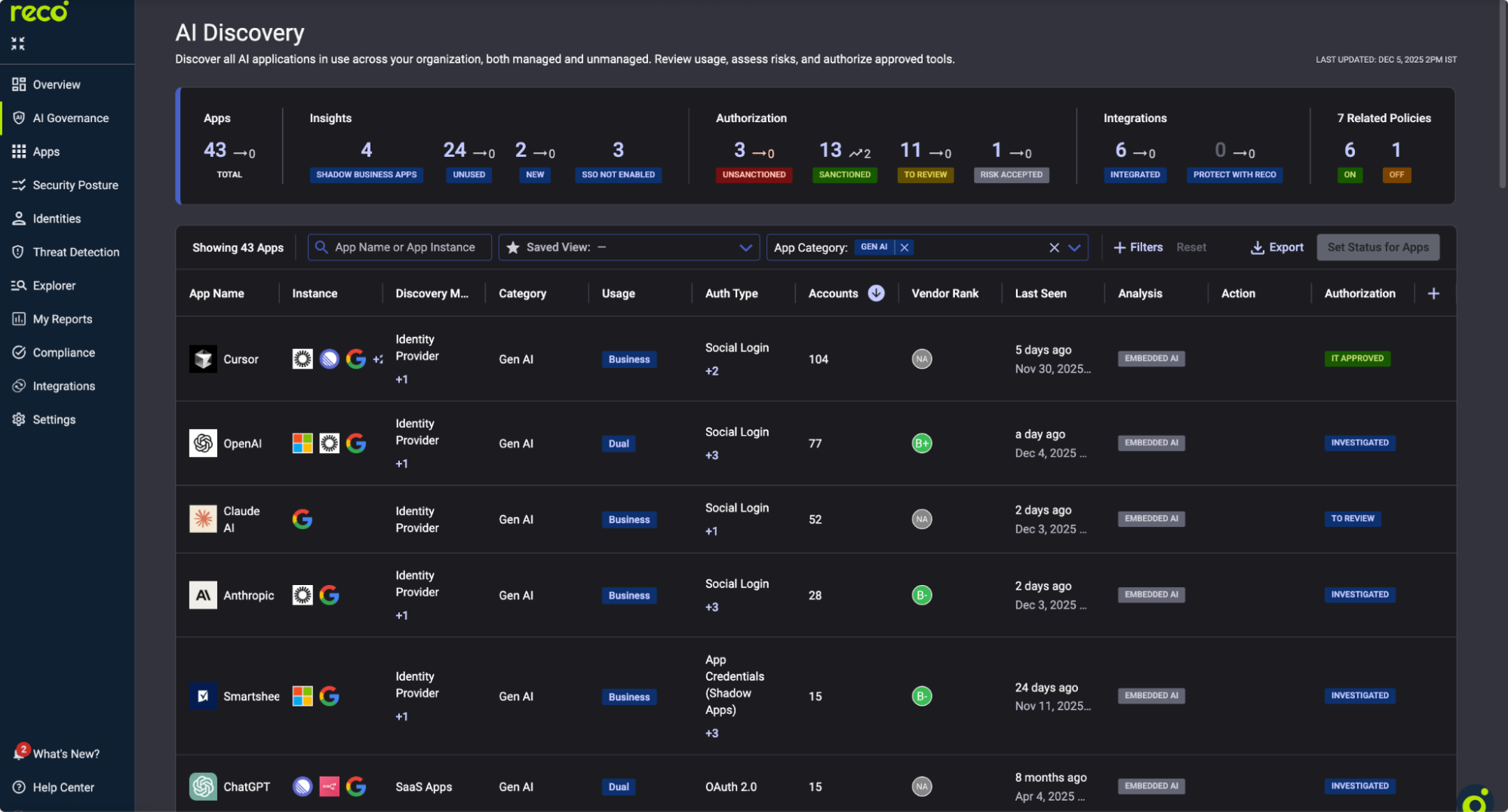Toggle the OFF policy badge
Image resolution: width=1508 pixels, height=812 pixels.
tap(1397, 174)
